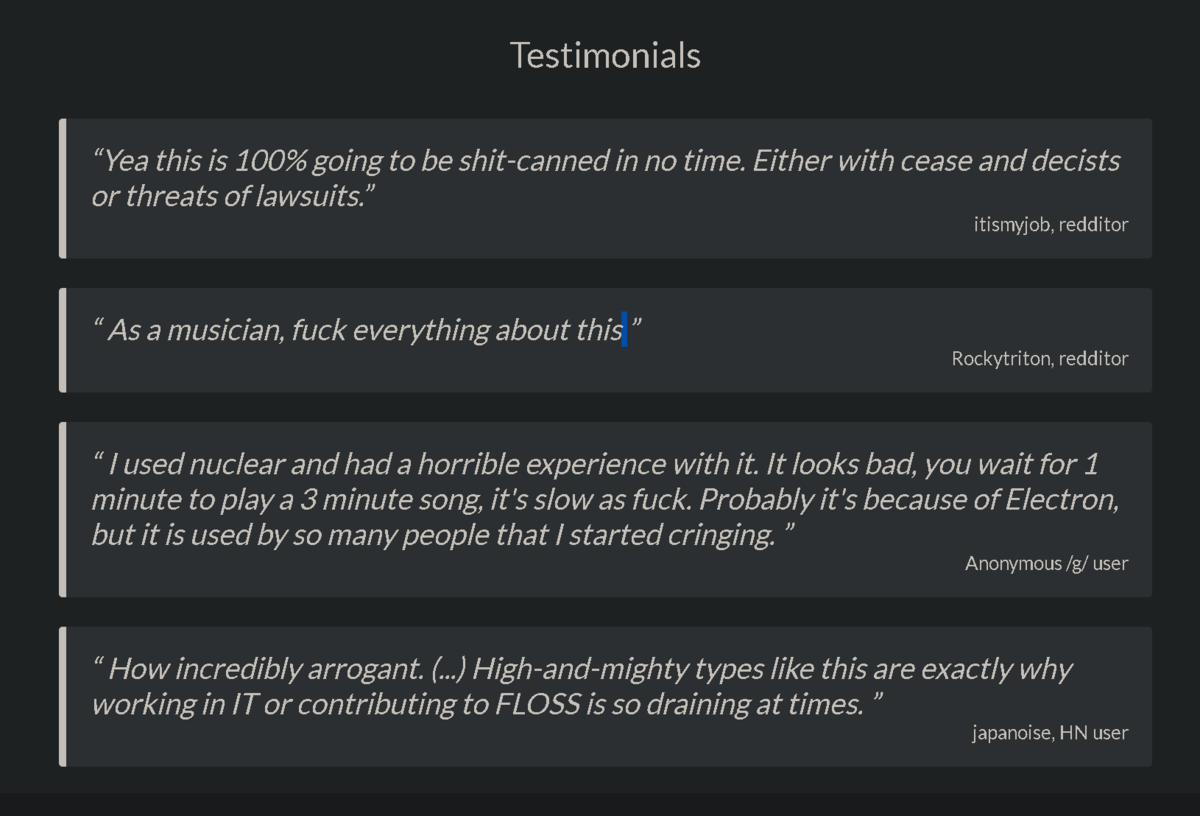Click the left accent bar of Rockytriton's testimonial
Viewport: 1200px width, 816px height.
[63, 340]
